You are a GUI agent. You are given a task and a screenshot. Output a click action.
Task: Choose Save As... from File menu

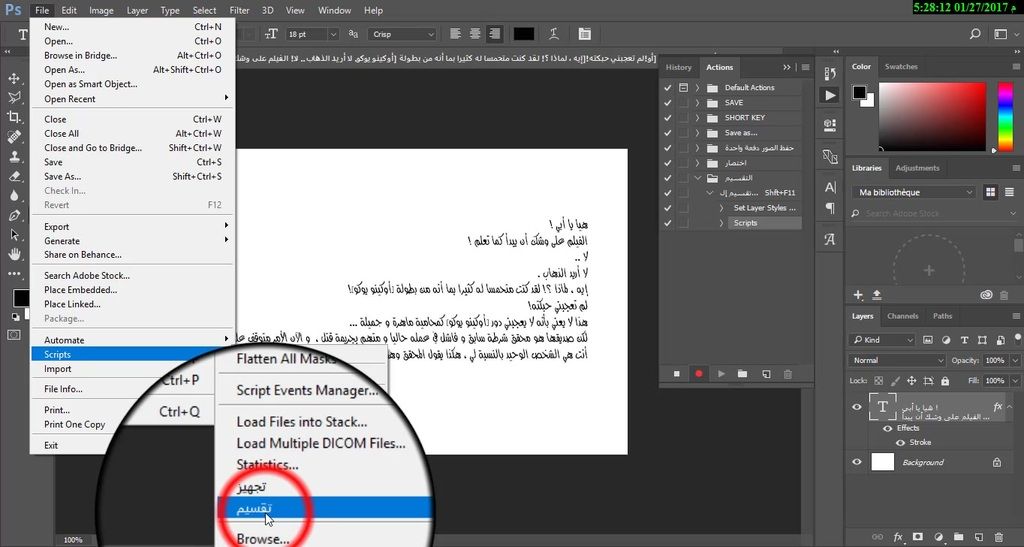133,176
